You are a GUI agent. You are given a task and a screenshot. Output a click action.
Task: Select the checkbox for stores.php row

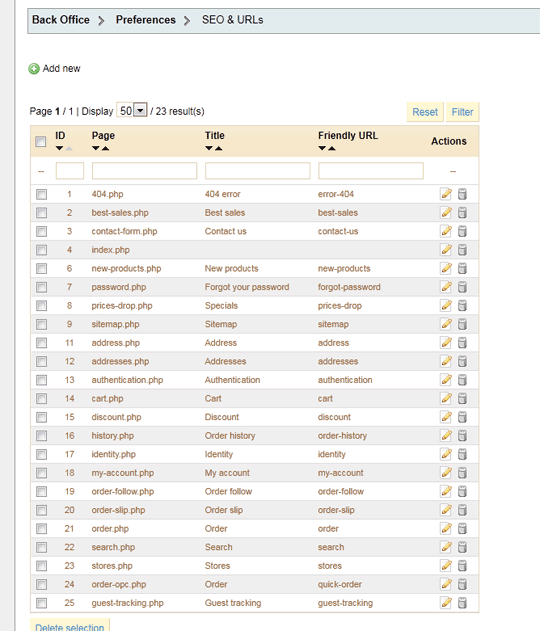[41, 566]
